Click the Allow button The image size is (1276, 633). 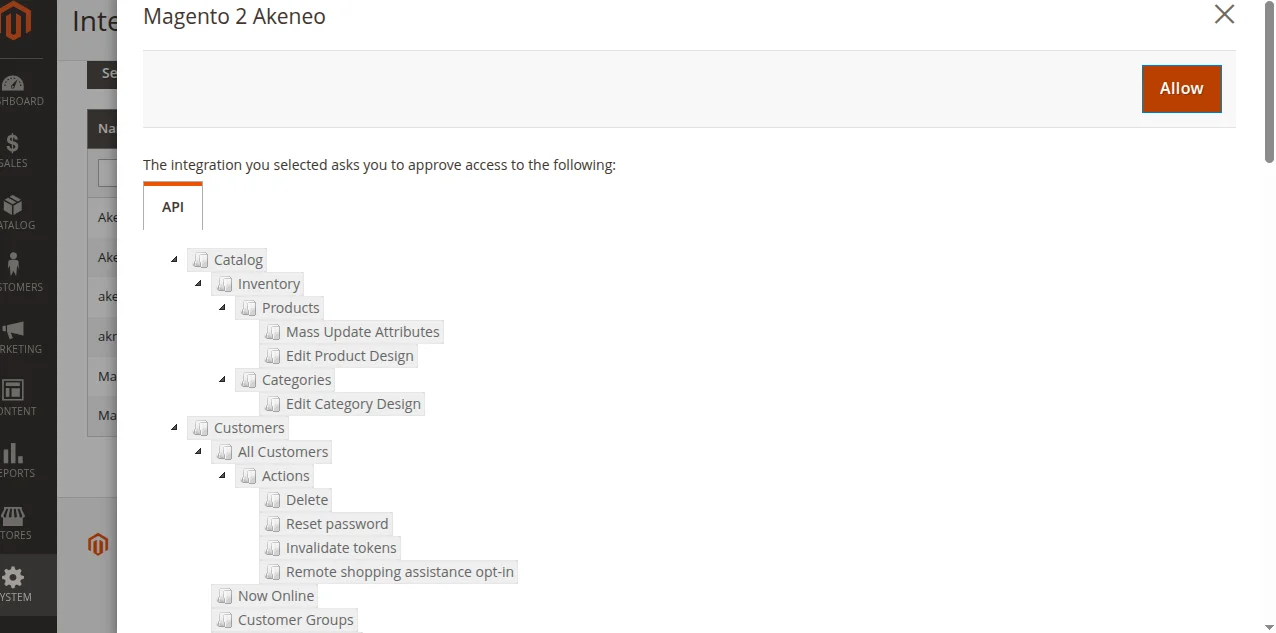(x=1181, y=88)
